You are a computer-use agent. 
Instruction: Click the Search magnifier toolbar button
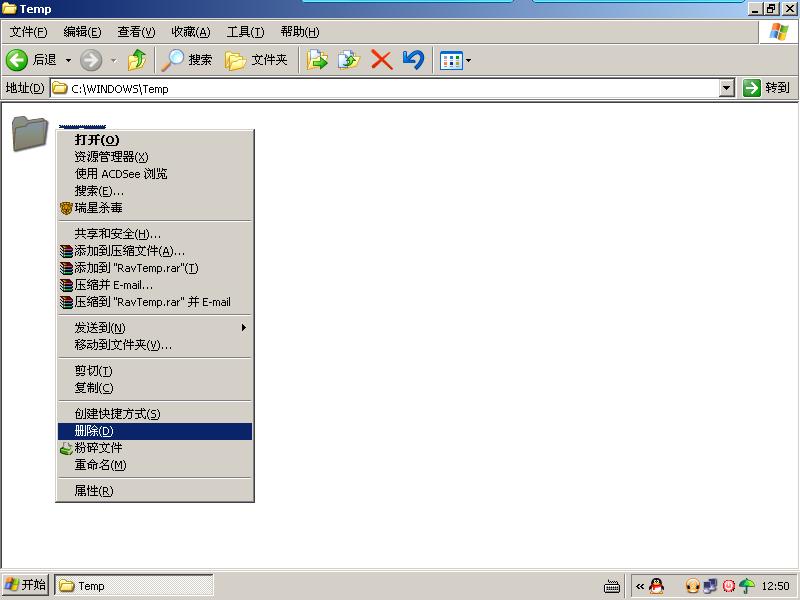coord(188,60)
